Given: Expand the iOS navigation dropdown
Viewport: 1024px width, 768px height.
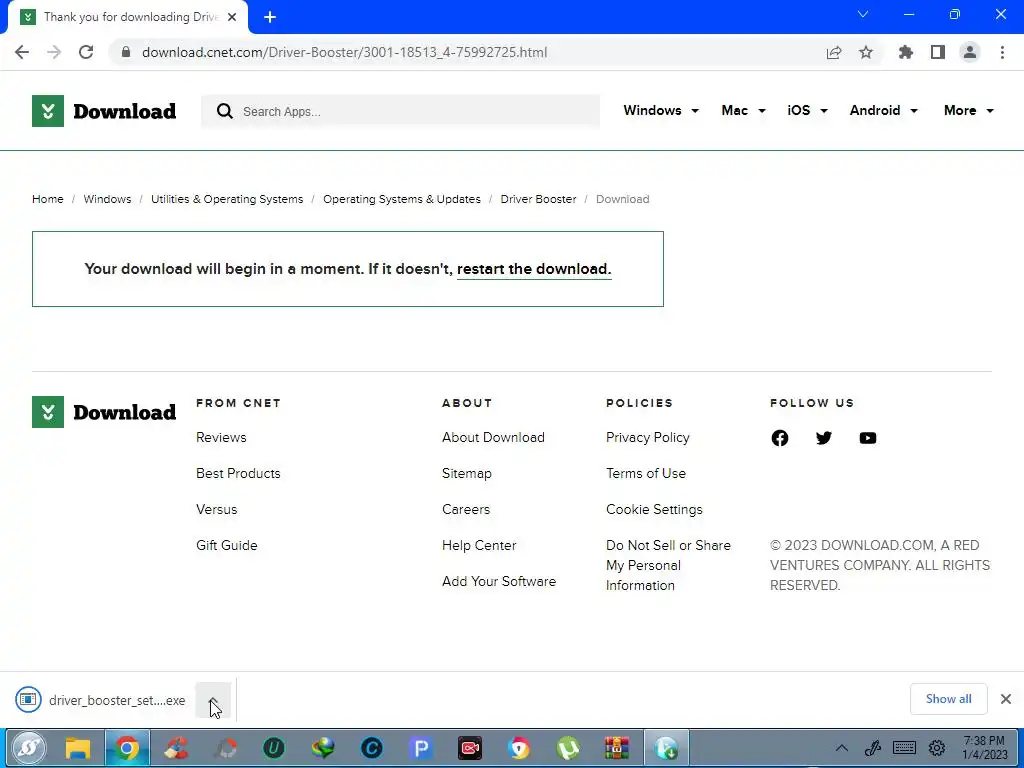Looking at the screenshot, I should [807, 110].
